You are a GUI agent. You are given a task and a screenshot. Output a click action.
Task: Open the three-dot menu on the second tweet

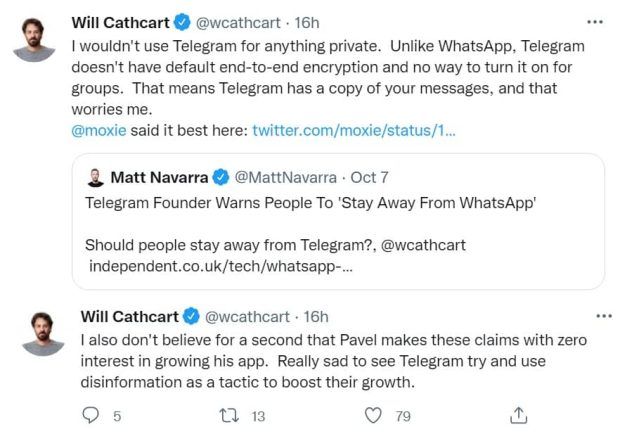pyautogui.click(x=604, y=316)
